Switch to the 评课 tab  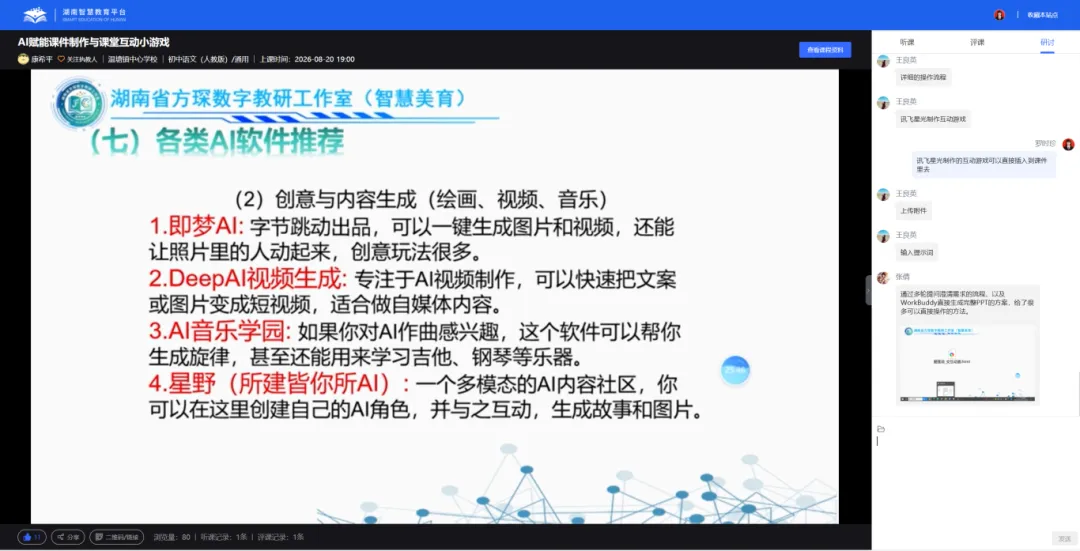pyautogui.click(x=977, y=42)
